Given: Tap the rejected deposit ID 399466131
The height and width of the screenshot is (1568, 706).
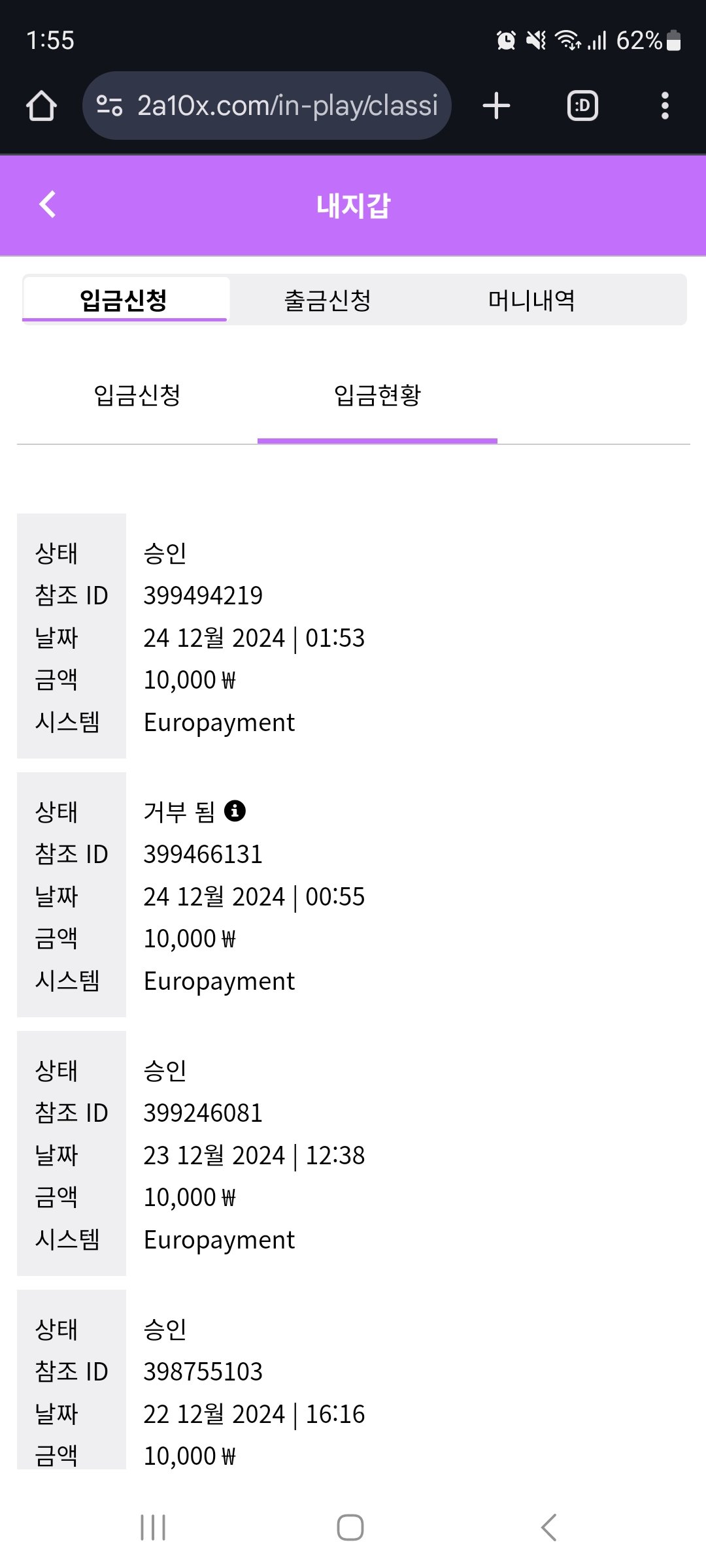Looking at the screenshot, I should tap(203, 854).
